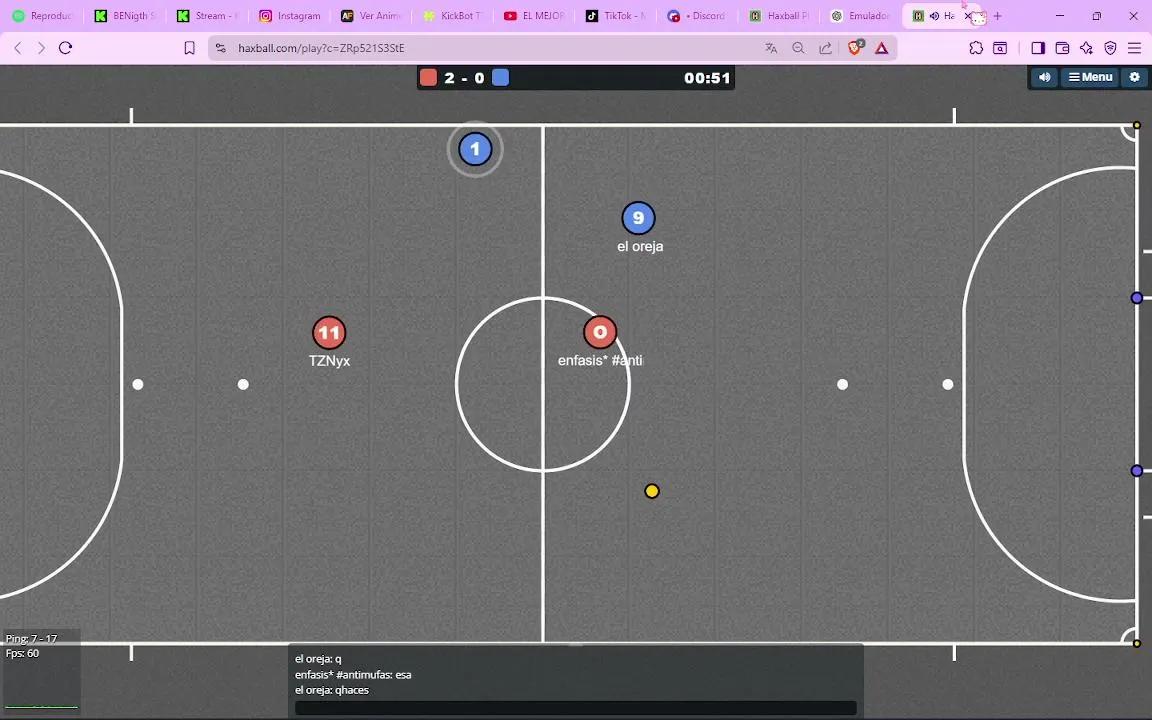This screenshot has width=1152, height=720.
Task: Open the browser extensions puzzle icon
Action: [x=976, y=48]
